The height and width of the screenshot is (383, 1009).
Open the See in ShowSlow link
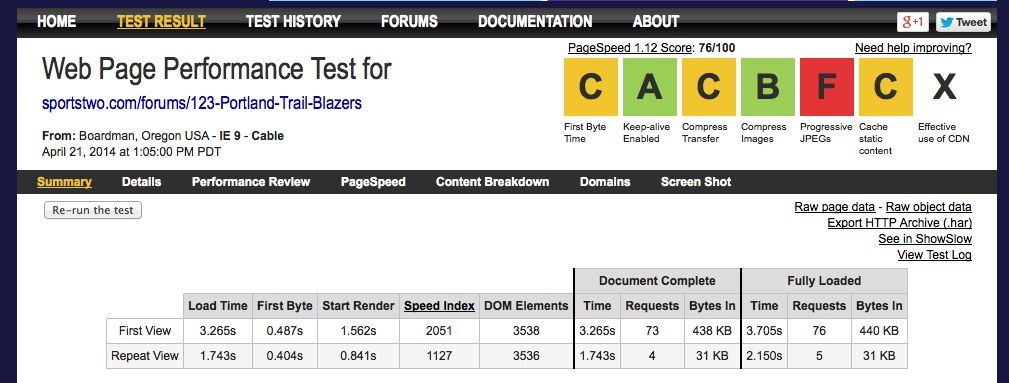tap(925, 239)
